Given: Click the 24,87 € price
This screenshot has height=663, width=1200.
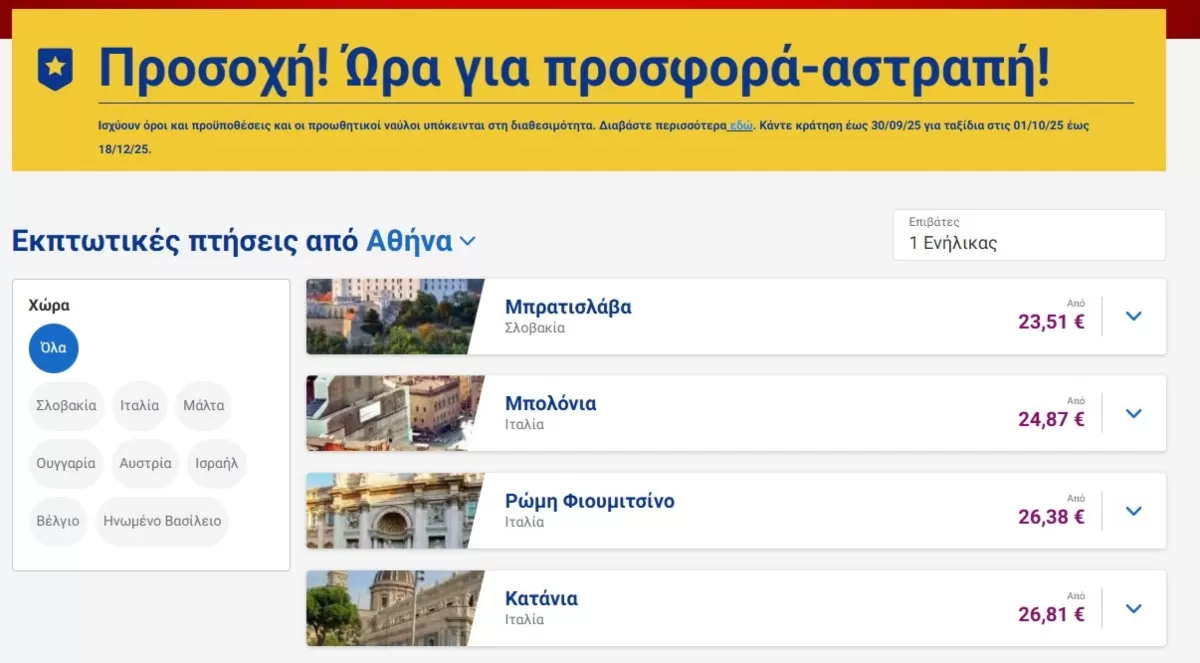Looking at the screenshot, I should (1051, 419).
